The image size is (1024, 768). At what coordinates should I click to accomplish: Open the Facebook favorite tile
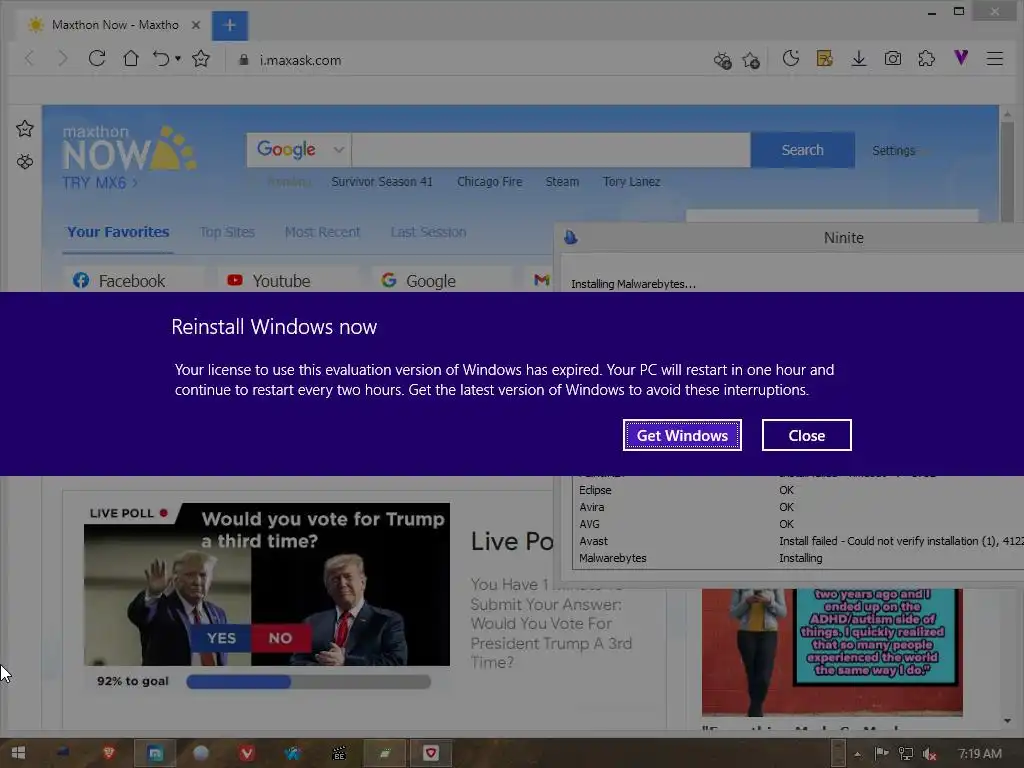tap(134, 280)
